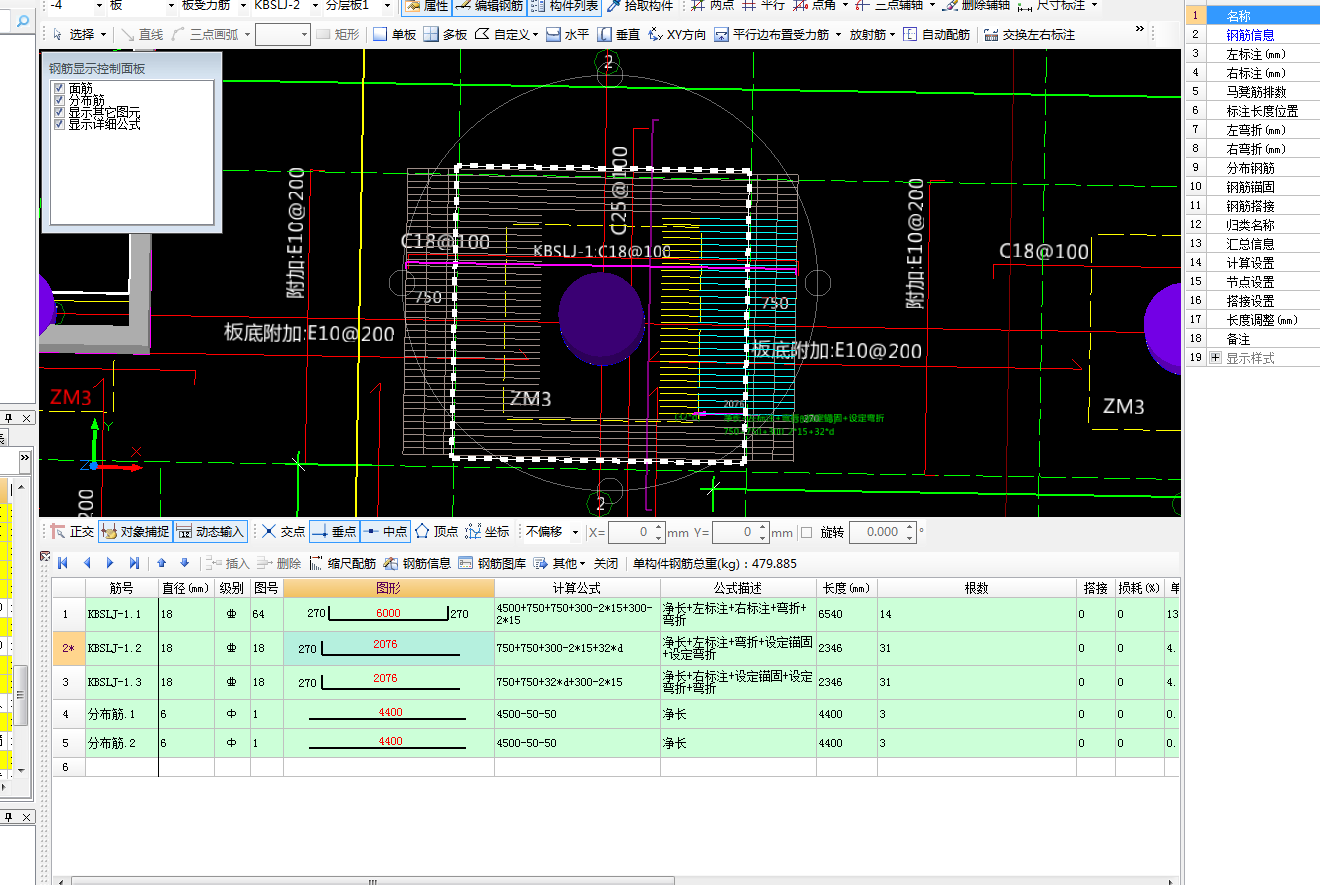The image size is (1320, 885).
Task: Select the 矩形 rectangle tool
Action: point(338,34)
